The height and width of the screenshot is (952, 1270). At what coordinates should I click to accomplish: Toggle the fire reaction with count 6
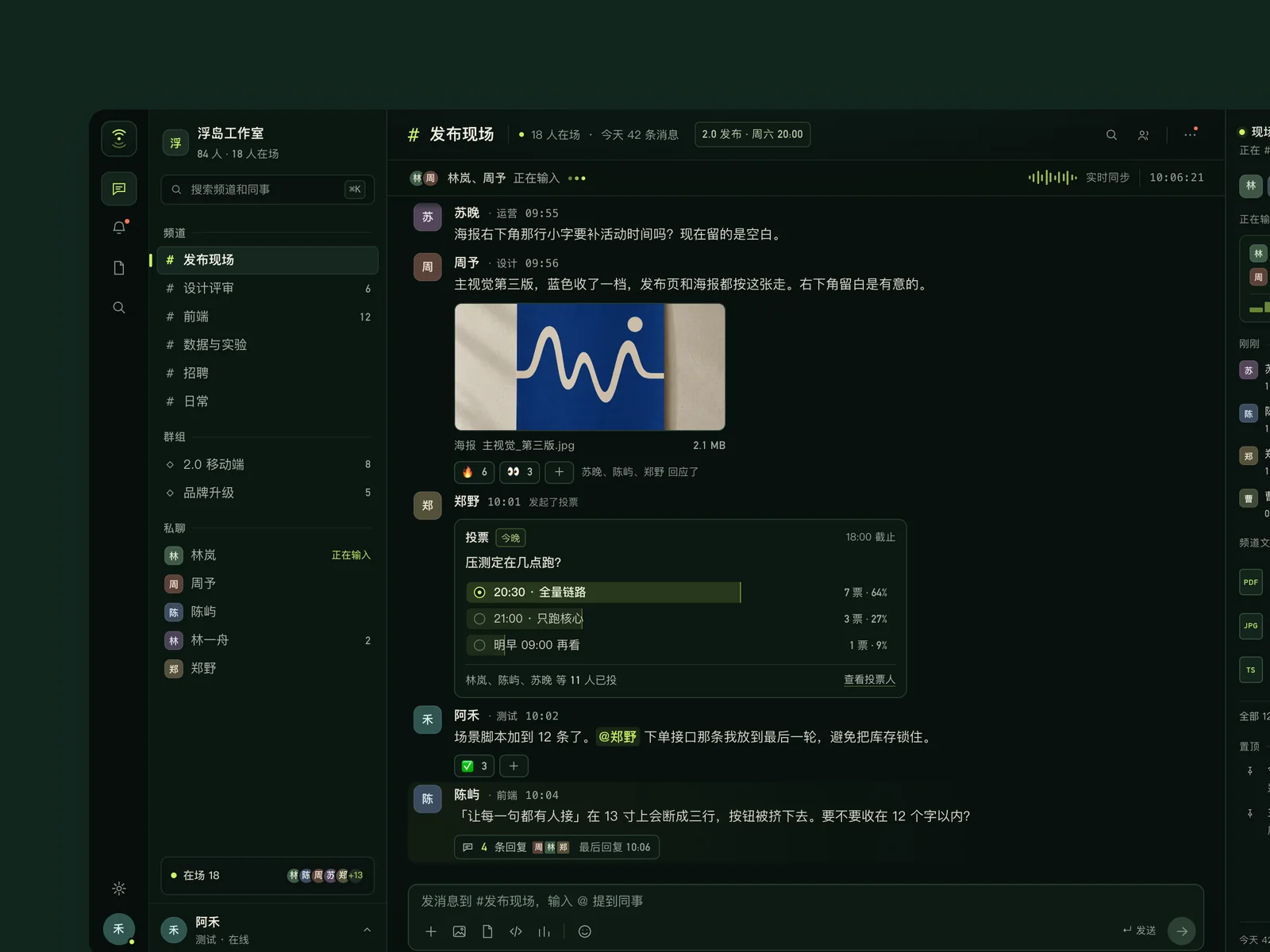pos(475,472)
